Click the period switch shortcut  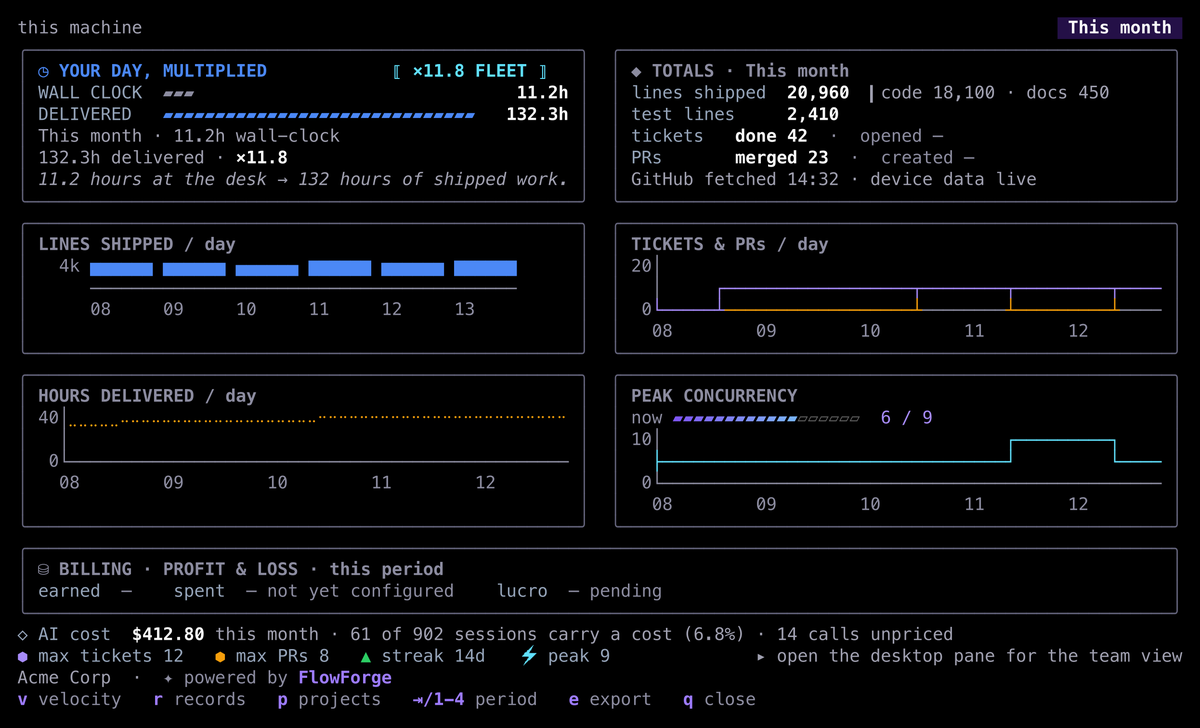[x=475, y=699]
